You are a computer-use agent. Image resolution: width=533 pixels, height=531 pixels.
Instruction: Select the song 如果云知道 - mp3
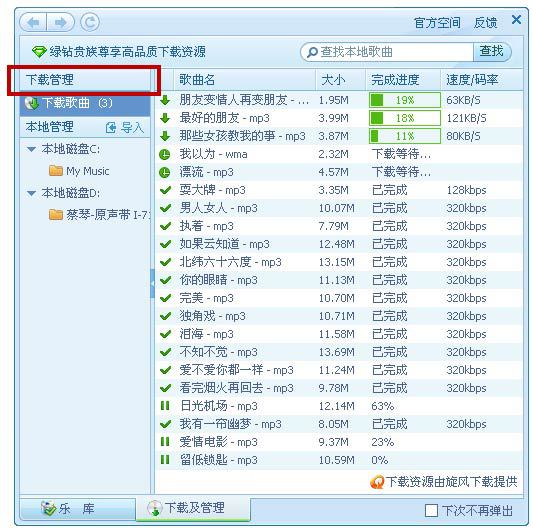tap(224, 244)
